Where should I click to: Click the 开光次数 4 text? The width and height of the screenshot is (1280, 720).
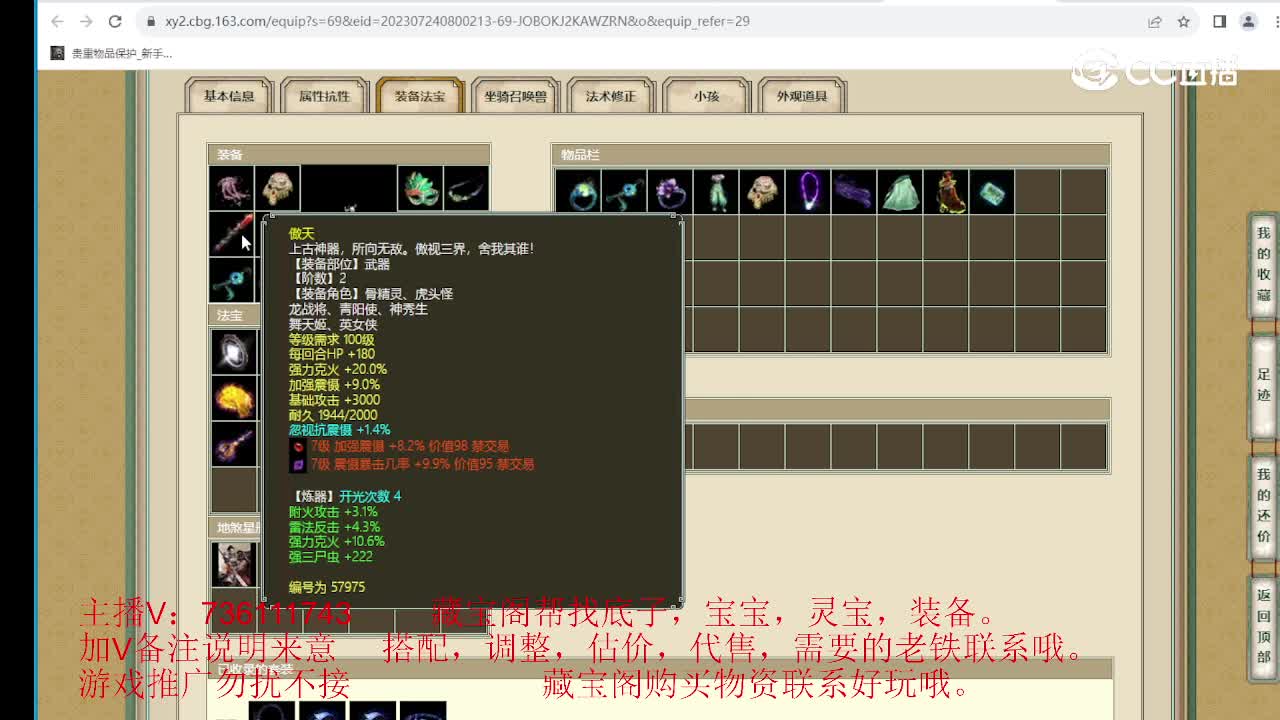tap(370, 496)
